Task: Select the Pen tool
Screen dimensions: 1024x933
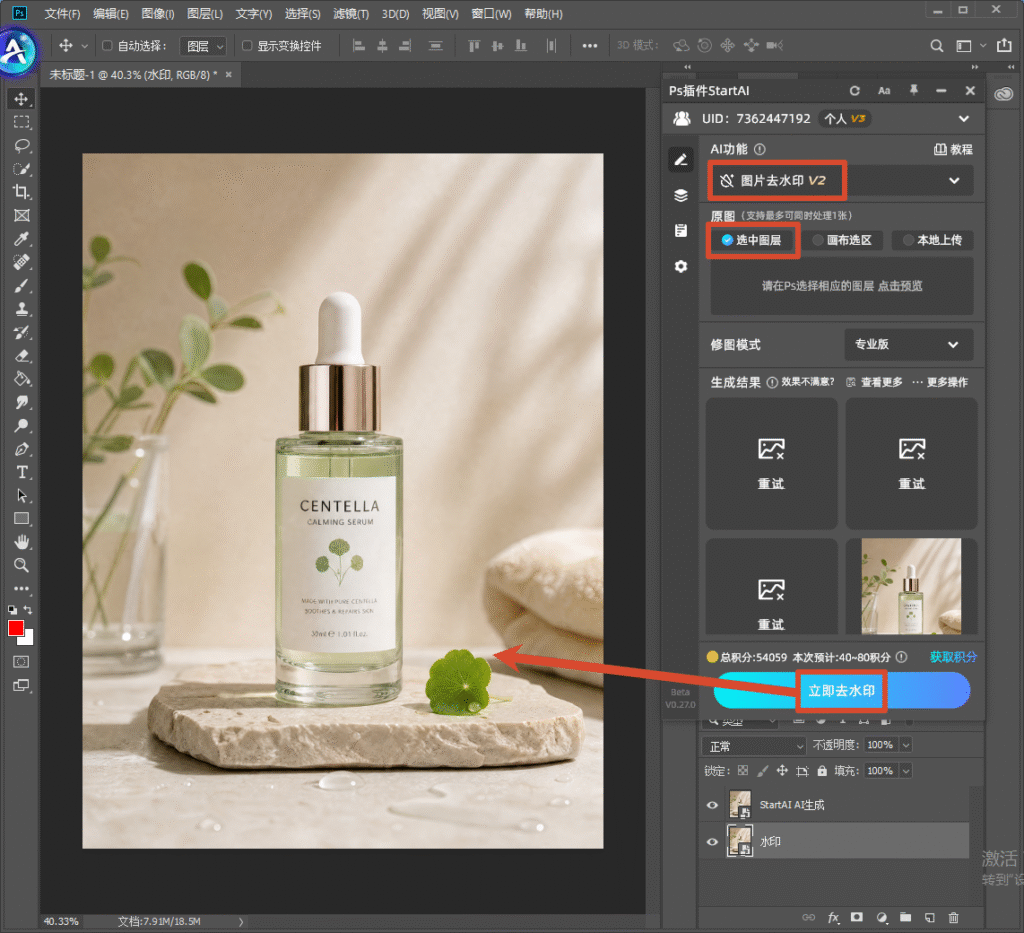Action: [22, 449]
